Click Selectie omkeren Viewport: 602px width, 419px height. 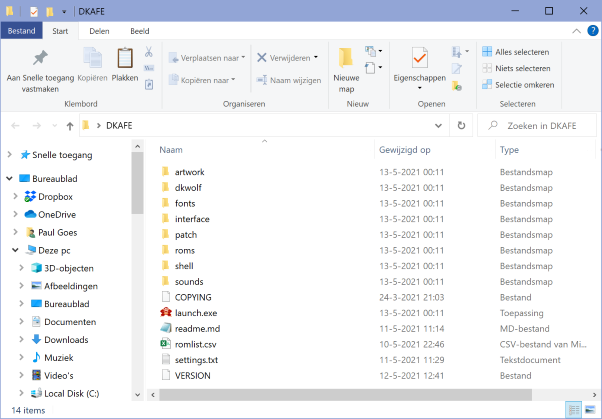click(x=518, y=84)
